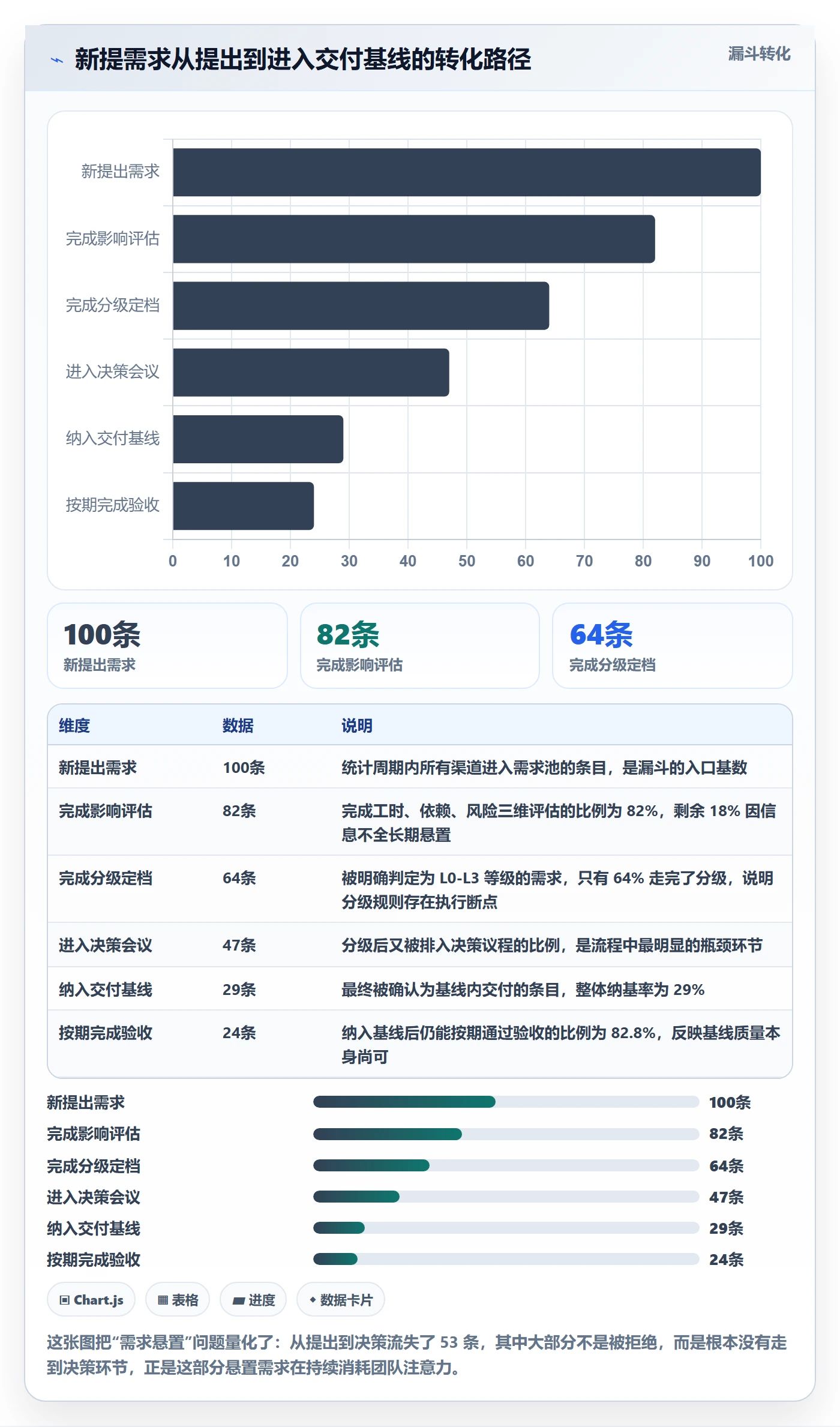Click the footer summary starting with 这张图把
Viewport: 840px width, 1427px height.
coord(417,1355)
